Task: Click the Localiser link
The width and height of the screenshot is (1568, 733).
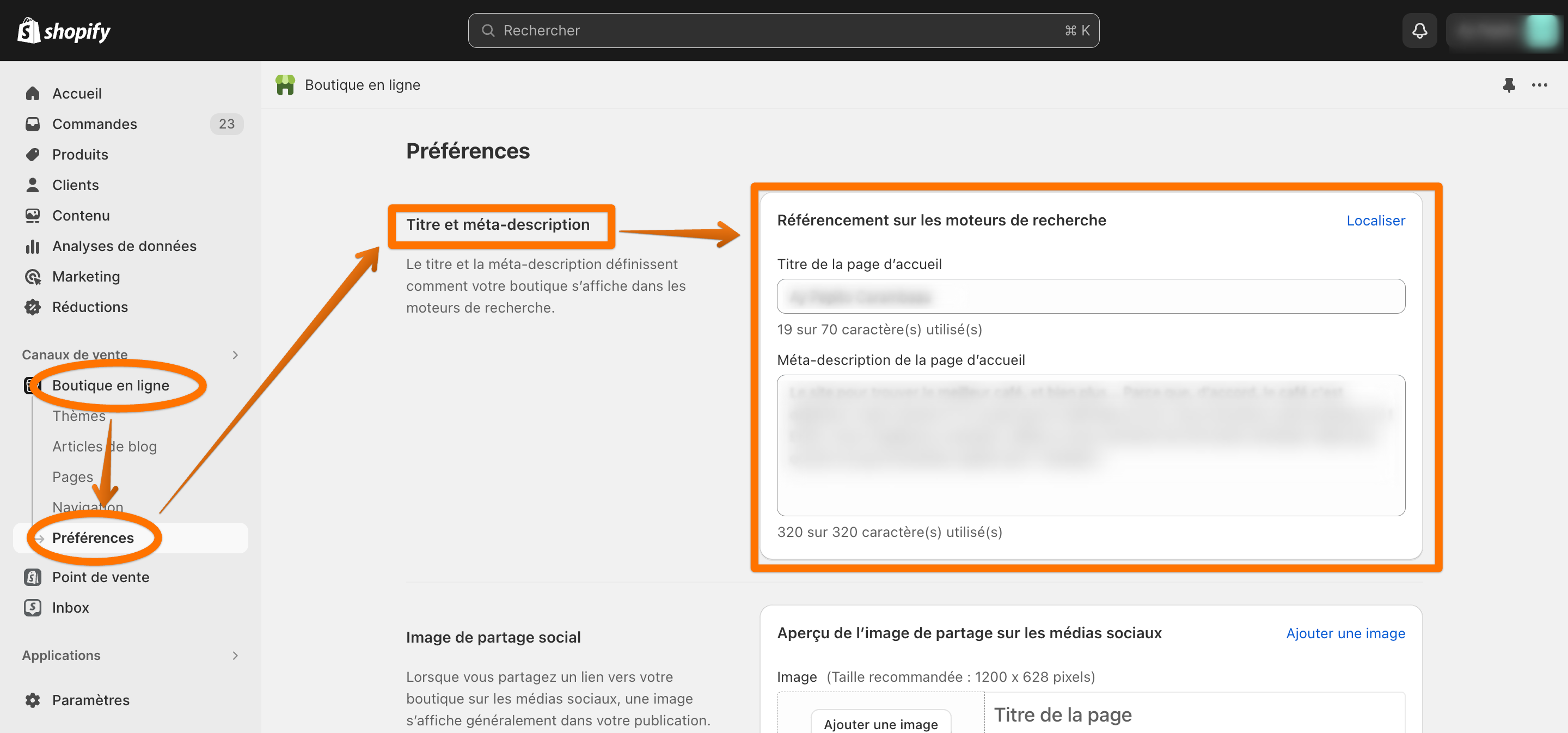Action: (x=1375, y=221)
